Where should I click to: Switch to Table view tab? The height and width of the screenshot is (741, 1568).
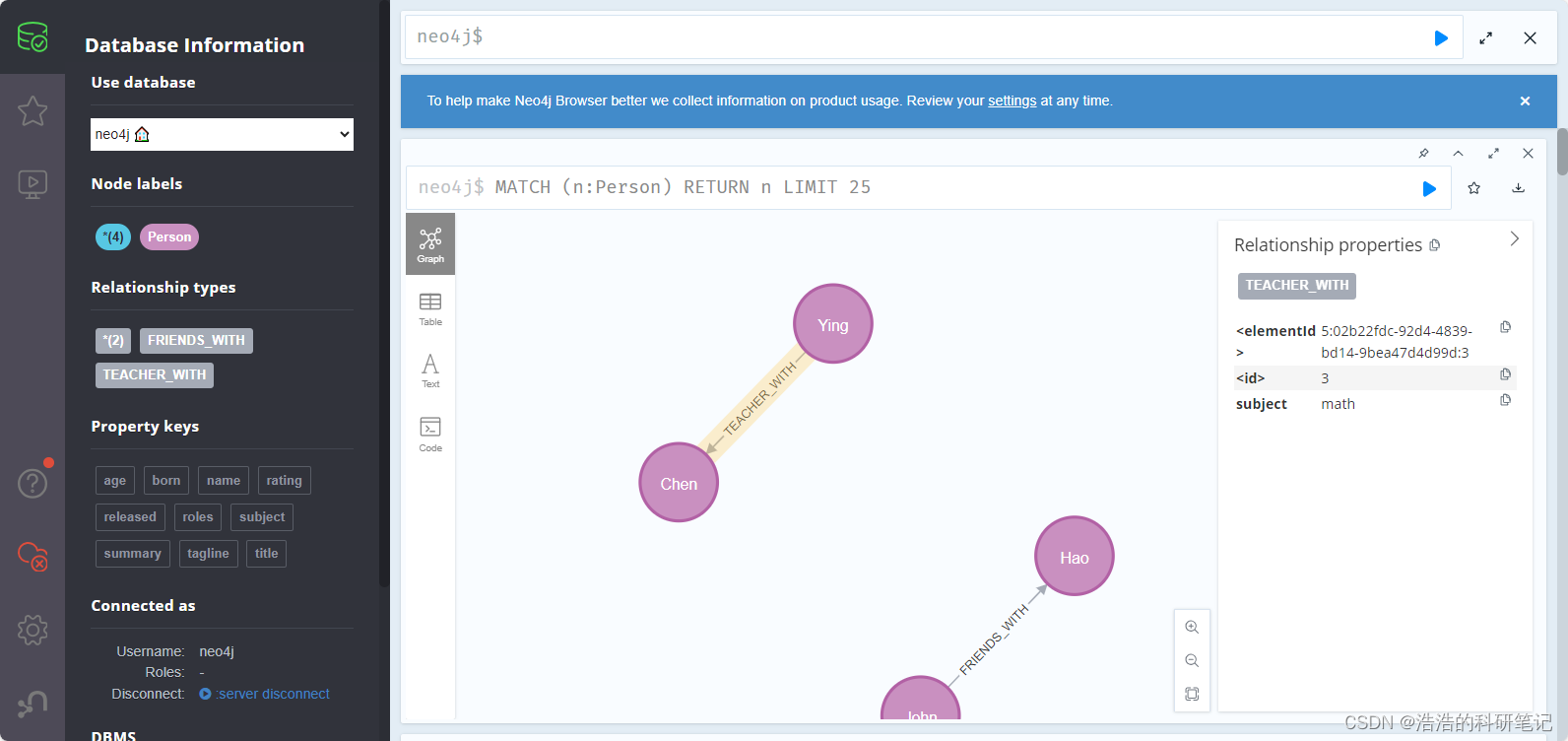coord(430,308)
